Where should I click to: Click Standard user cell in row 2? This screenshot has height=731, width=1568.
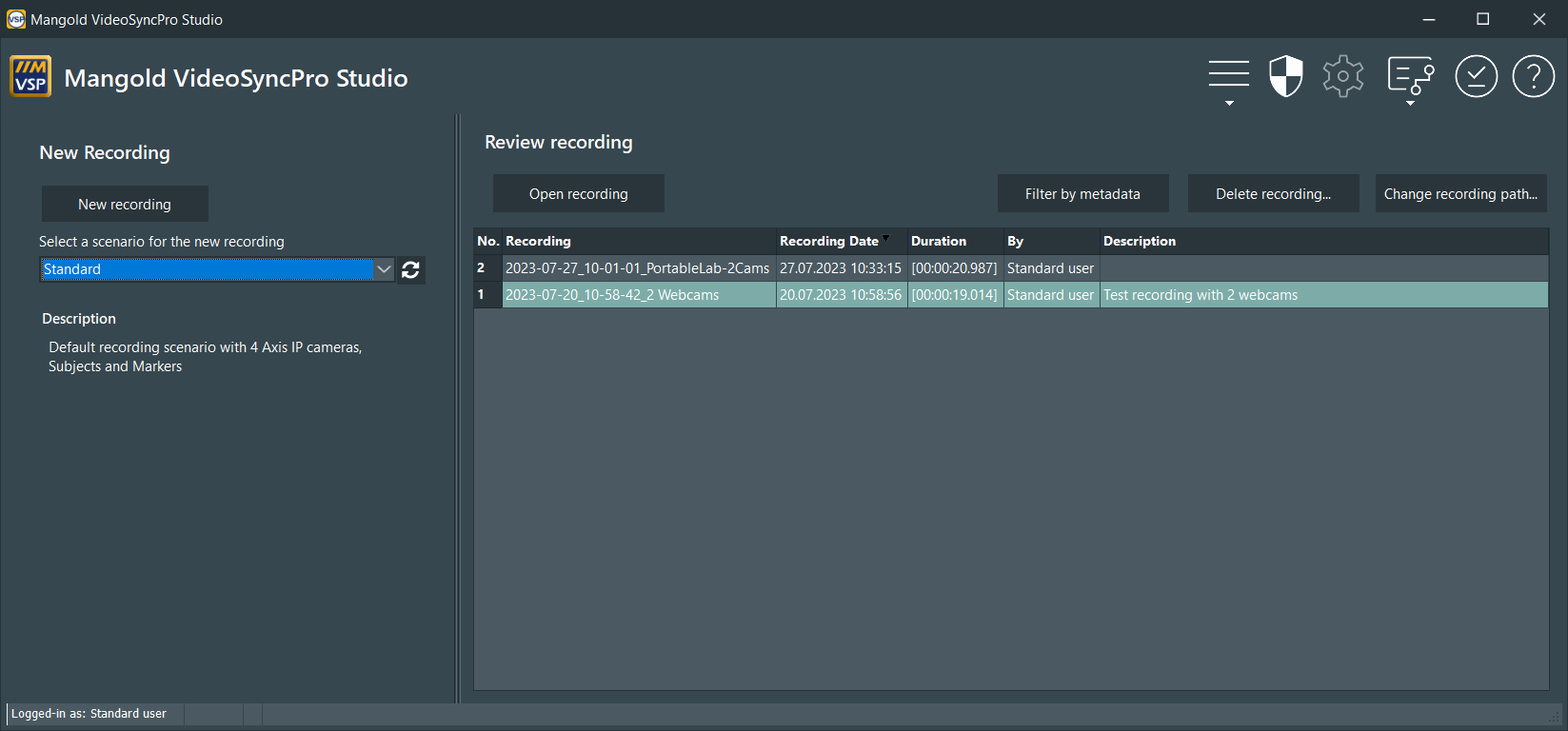click(1051, 268)
